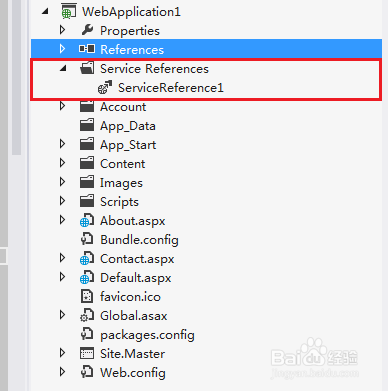
Task: Click the Web.config file icon
Action: coord(87,372)
